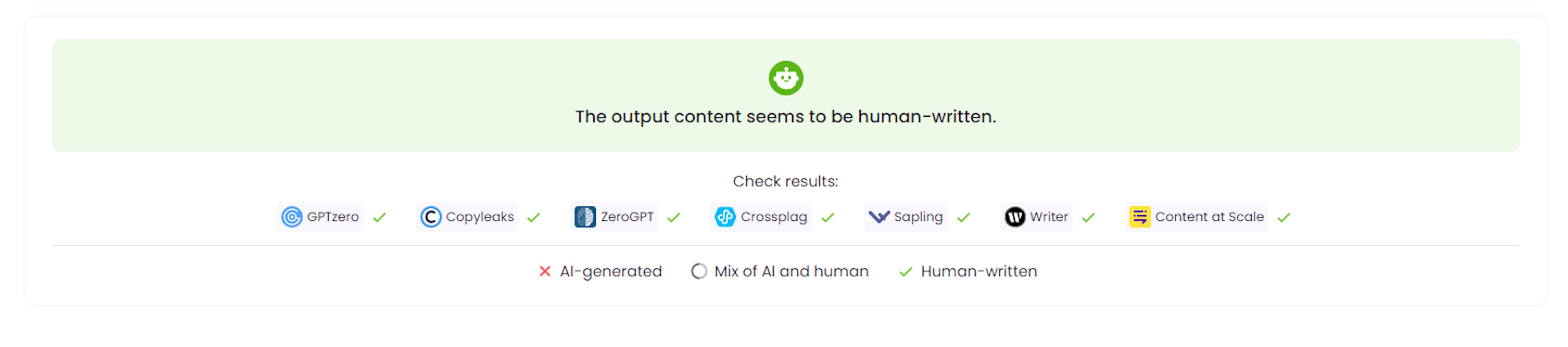1568x347 pixels.
Task: Click the green checkmark beside Copyleaks
Action: [534, 218]
